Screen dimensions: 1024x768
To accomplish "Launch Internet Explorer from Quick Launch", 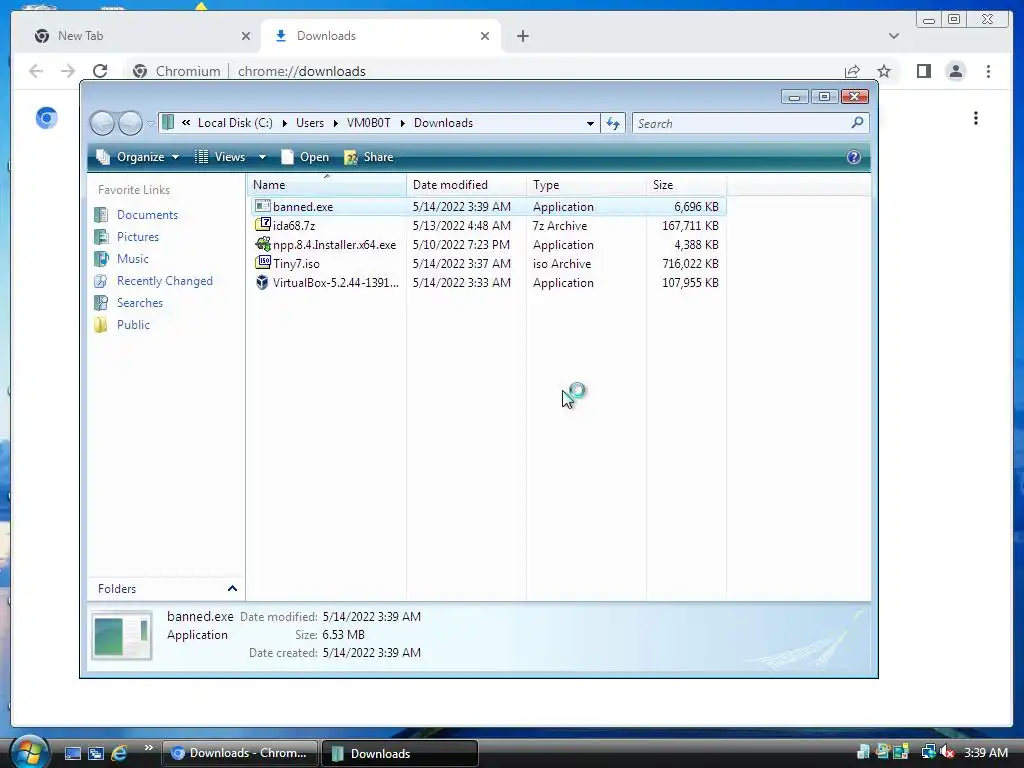I will tap(119, 753).
